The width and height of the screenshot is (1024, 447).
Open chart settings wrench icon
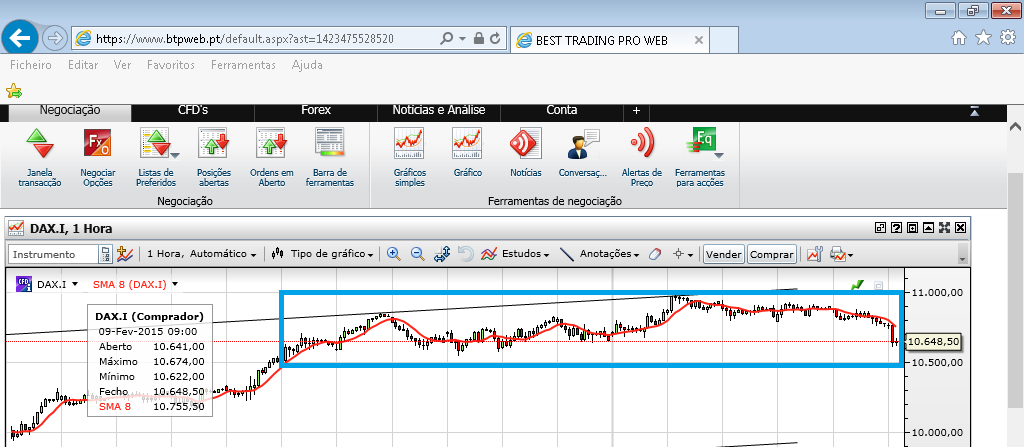pyautogui.click(x=814, y=254)
